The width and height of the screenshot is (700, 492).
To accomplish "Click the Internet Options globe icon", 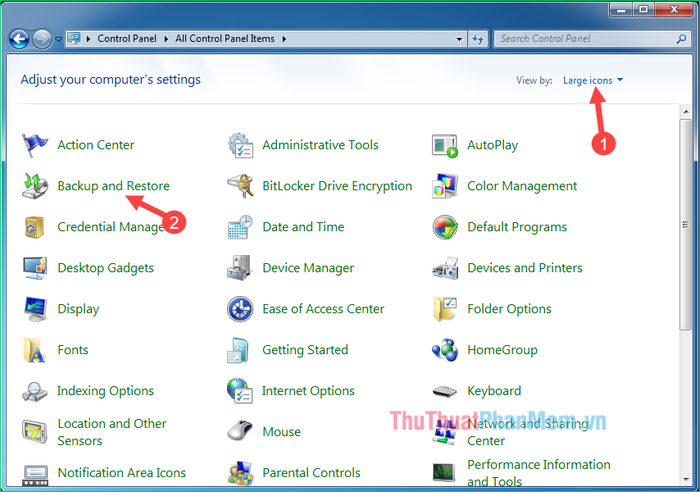I will tap(240, 391).
